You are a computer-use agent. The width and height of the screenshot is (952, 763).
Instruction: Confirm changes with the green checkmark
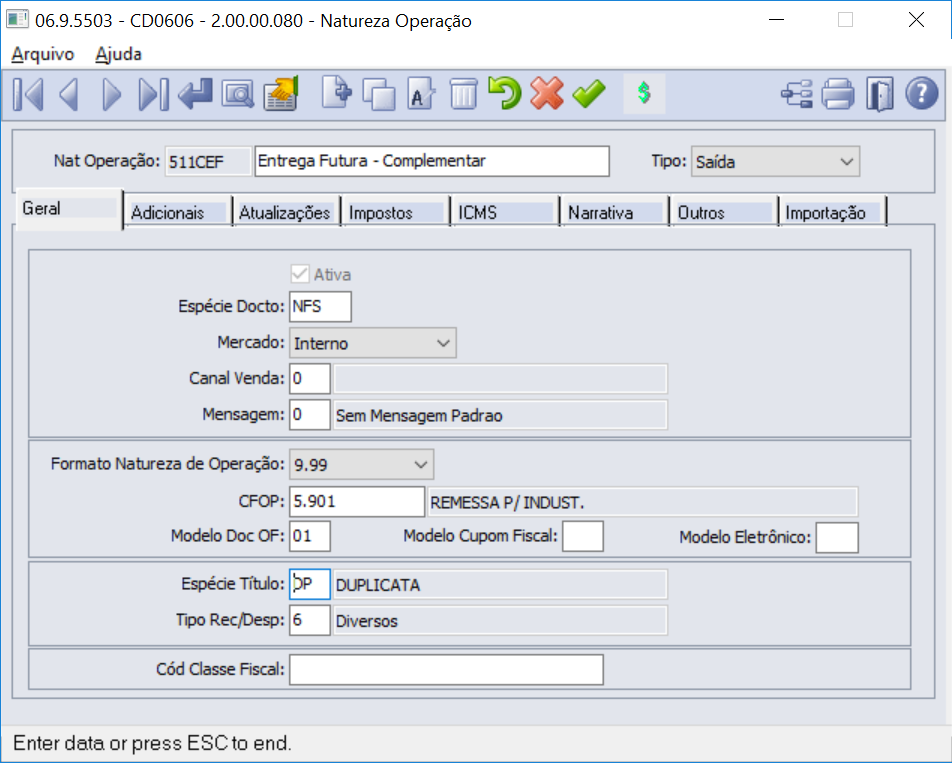(589, 93)
